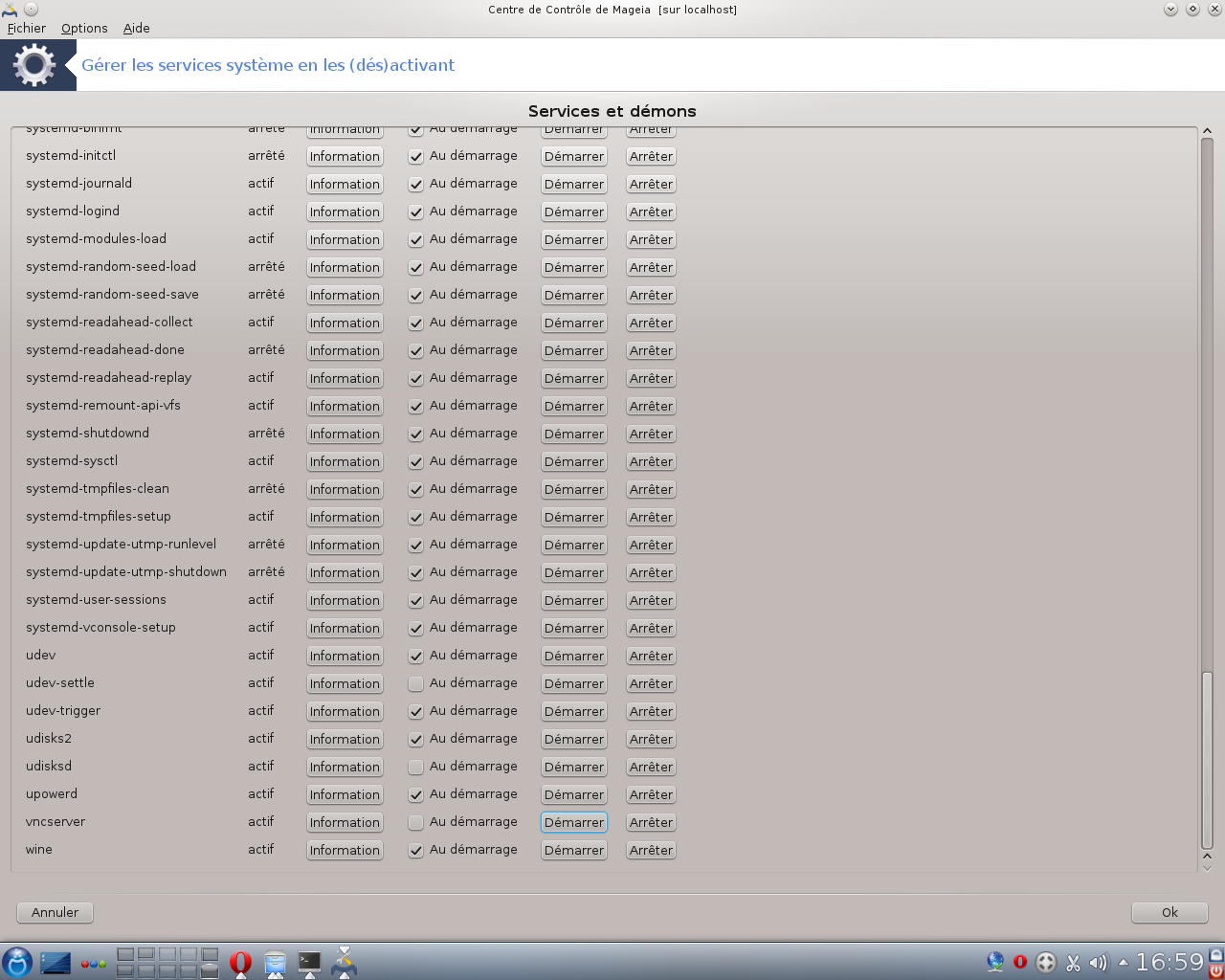This screenshot has height=980, width=1225.
Task: Open the Aide menu
Action: (137, 28)
